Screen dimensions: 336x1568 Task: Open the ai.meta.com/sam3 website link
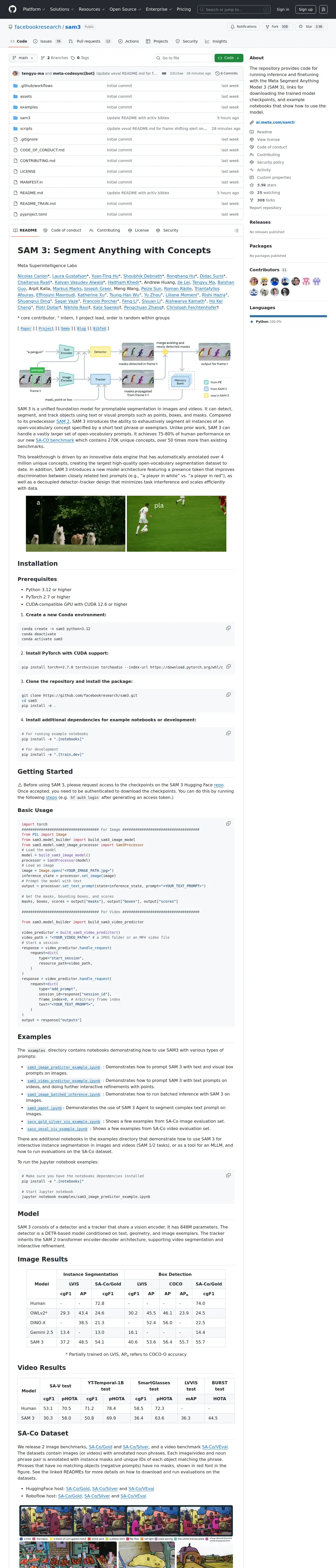pyautogui.click(x=275, y=122)
